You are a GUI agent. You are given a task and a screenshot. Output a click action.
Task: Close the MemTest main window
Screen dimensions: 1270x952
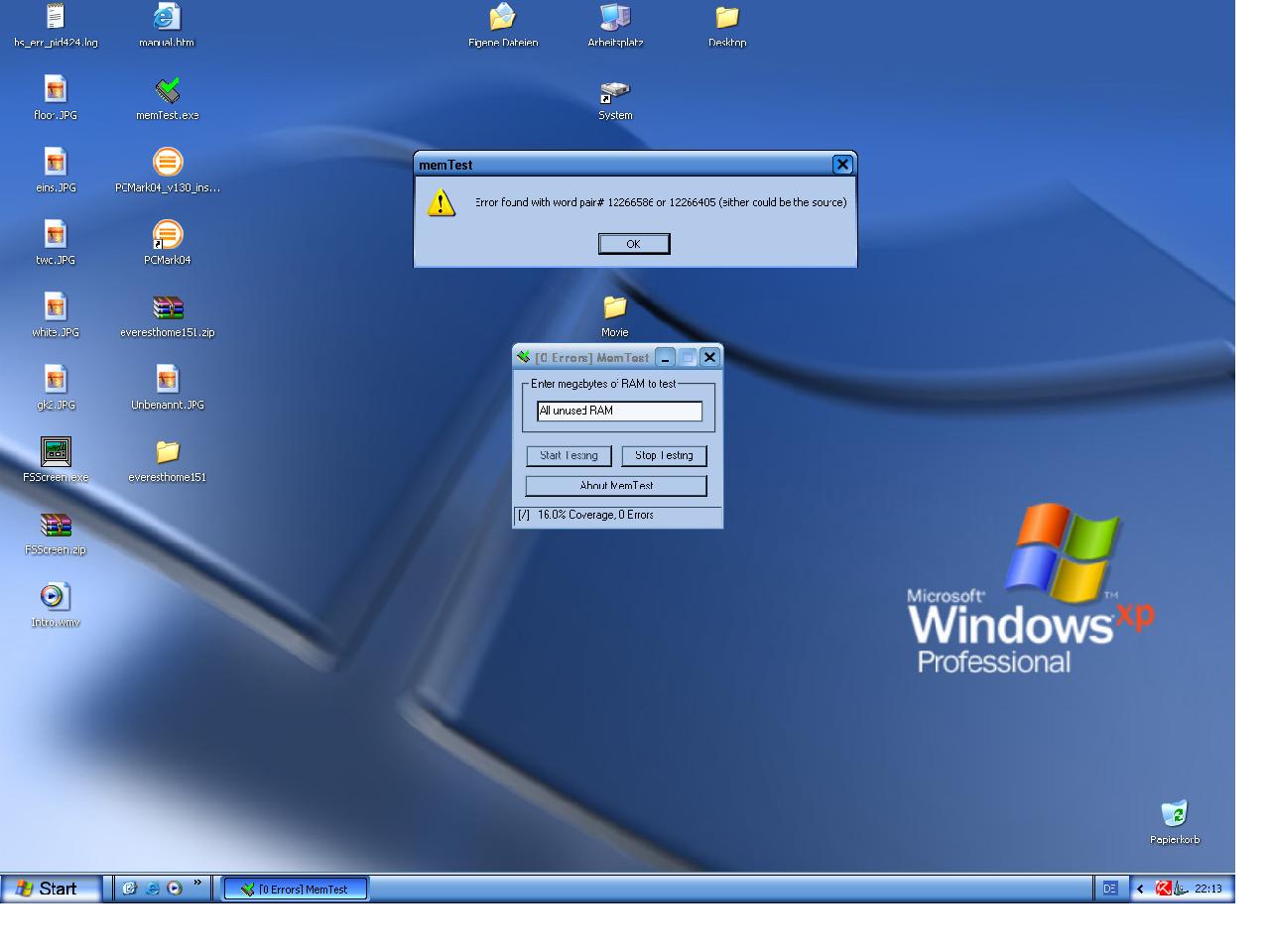709,358
